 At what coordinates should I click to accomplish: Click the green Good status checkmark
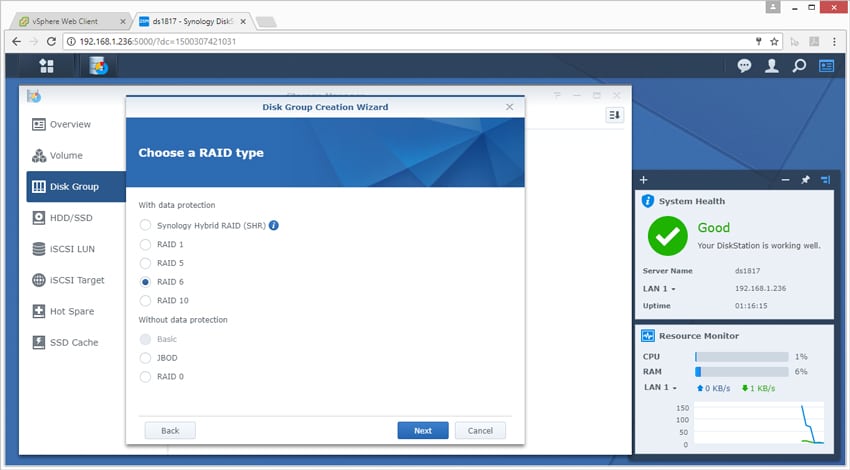668,236
